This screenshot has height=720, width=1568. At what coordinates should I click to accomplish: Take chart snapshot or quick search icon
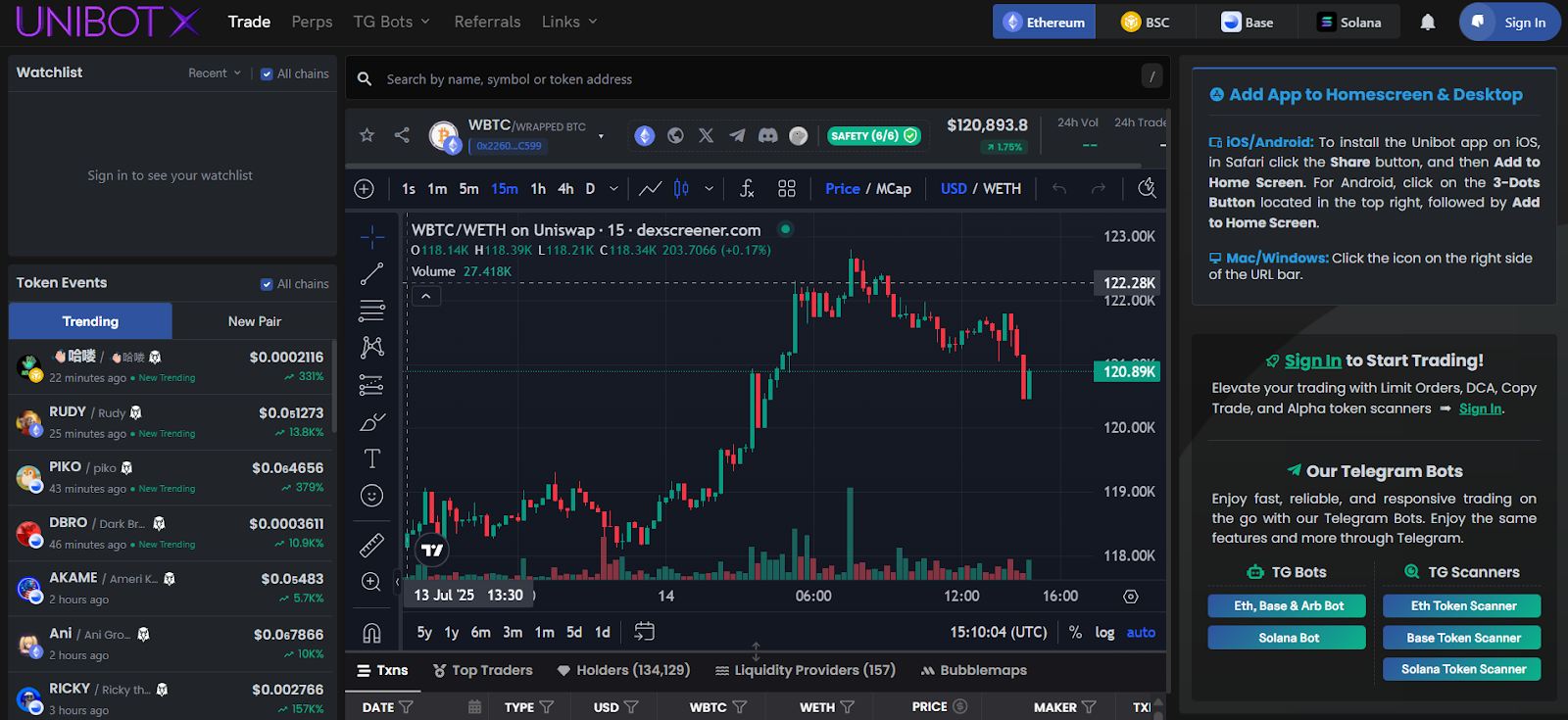coord(1147,188)
